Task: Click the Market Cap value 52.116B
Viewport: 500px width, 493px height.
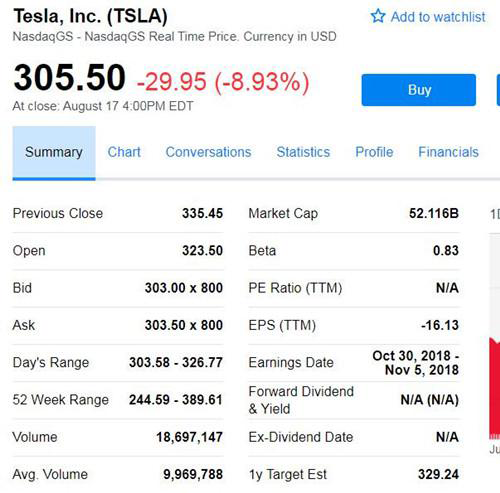Action: tap(434, 213)
